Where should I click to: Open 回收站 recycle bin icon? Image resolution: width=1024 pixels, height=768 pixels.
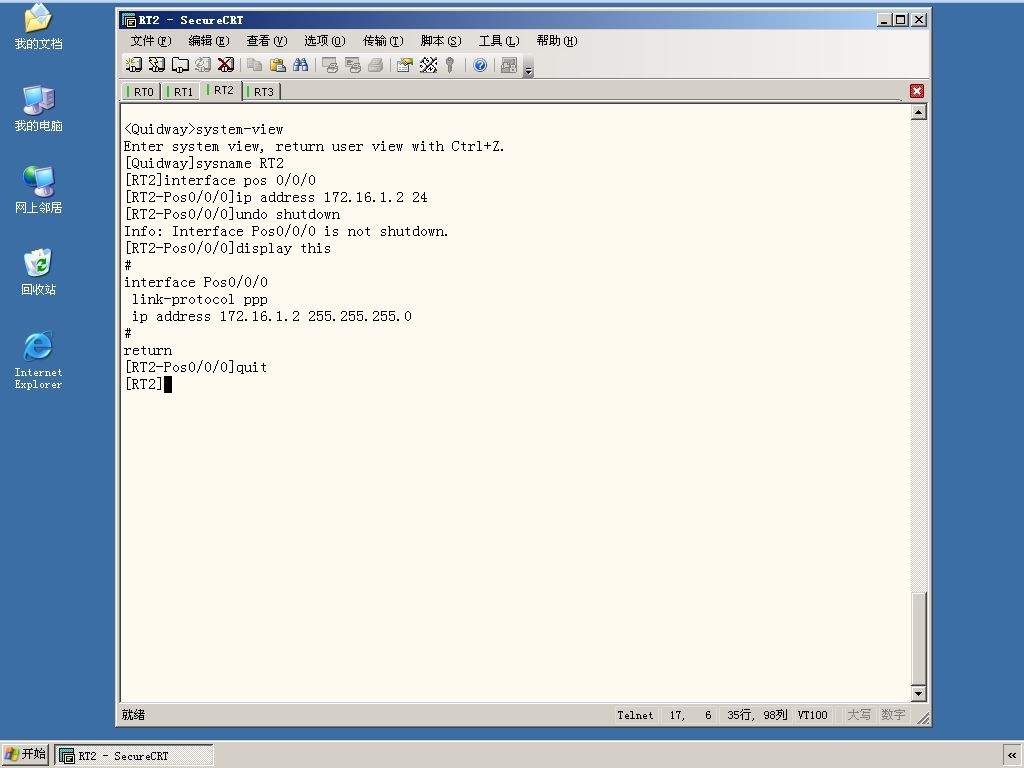[38, 272]
